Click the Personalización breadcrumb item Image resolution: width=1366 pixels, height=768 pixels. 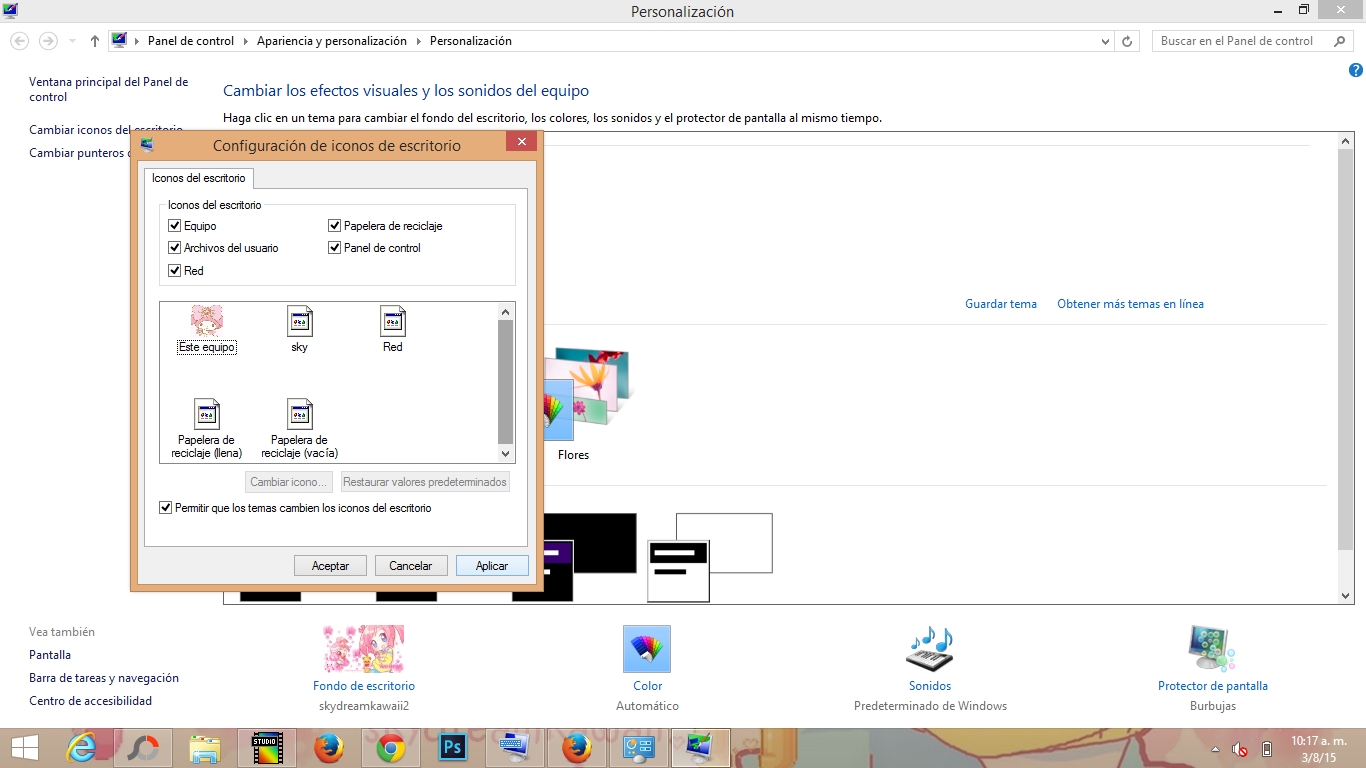click(471, 41)
